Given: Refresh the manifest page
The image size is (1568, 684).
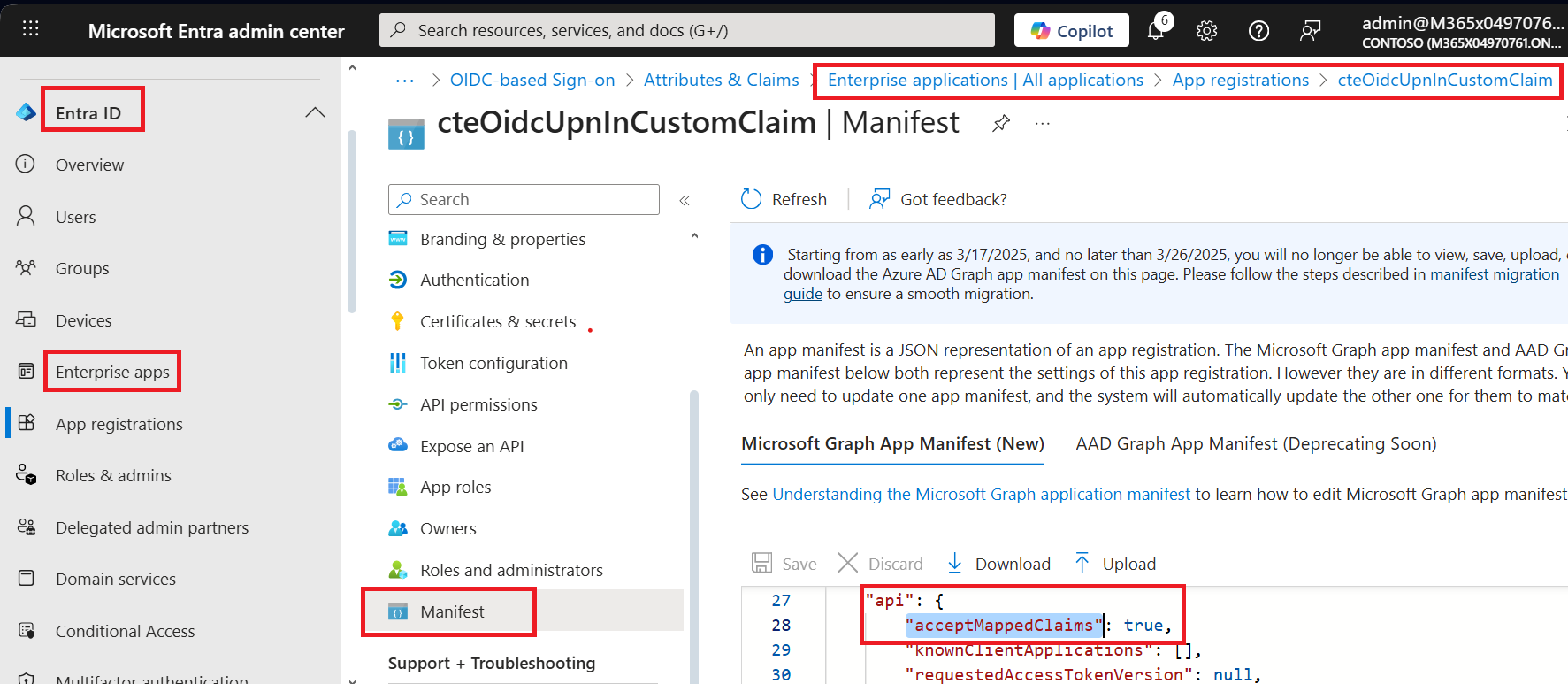Looking at the screenshot, I should pyautogui.click(x=784, y=199).
